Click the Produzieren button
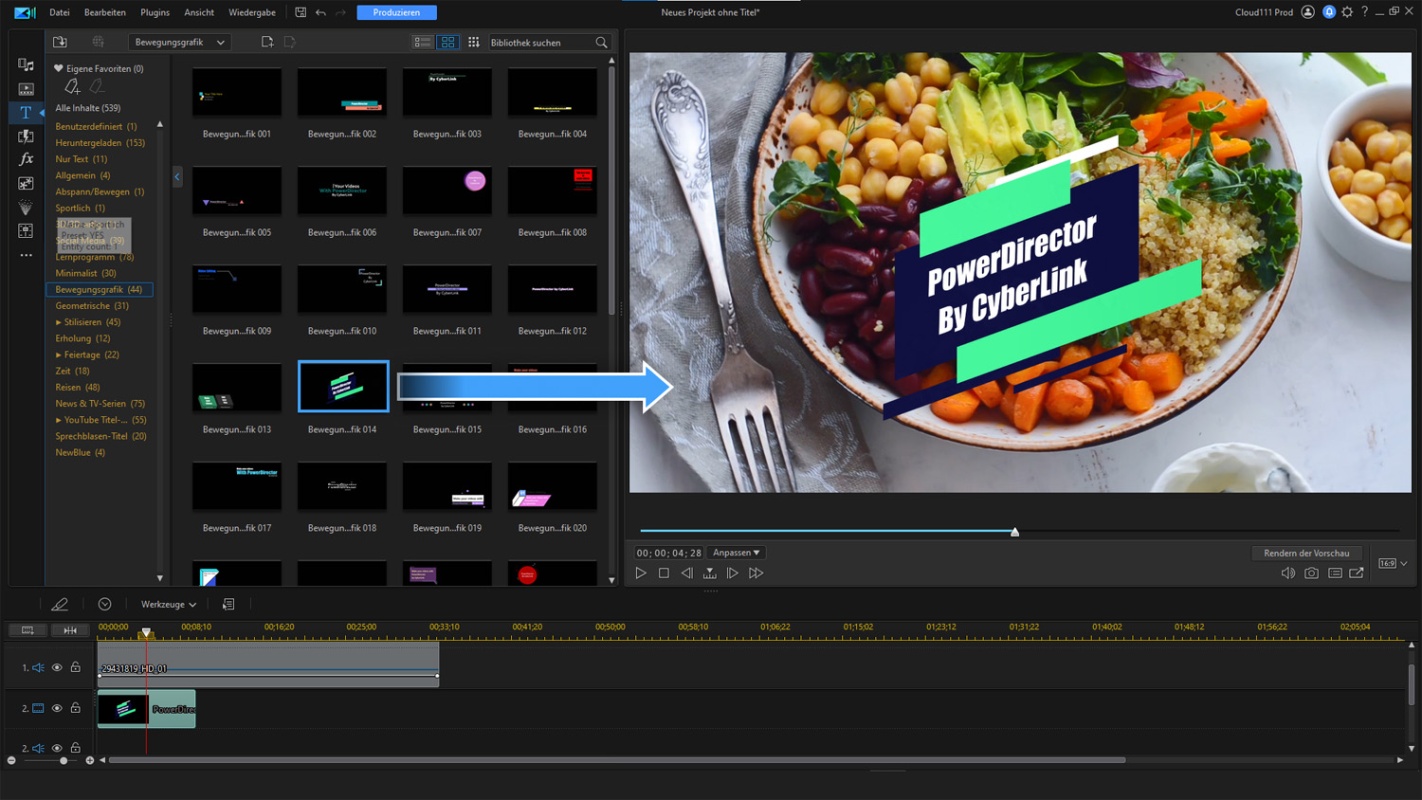 pyautogui.click(x=397, y=12)
